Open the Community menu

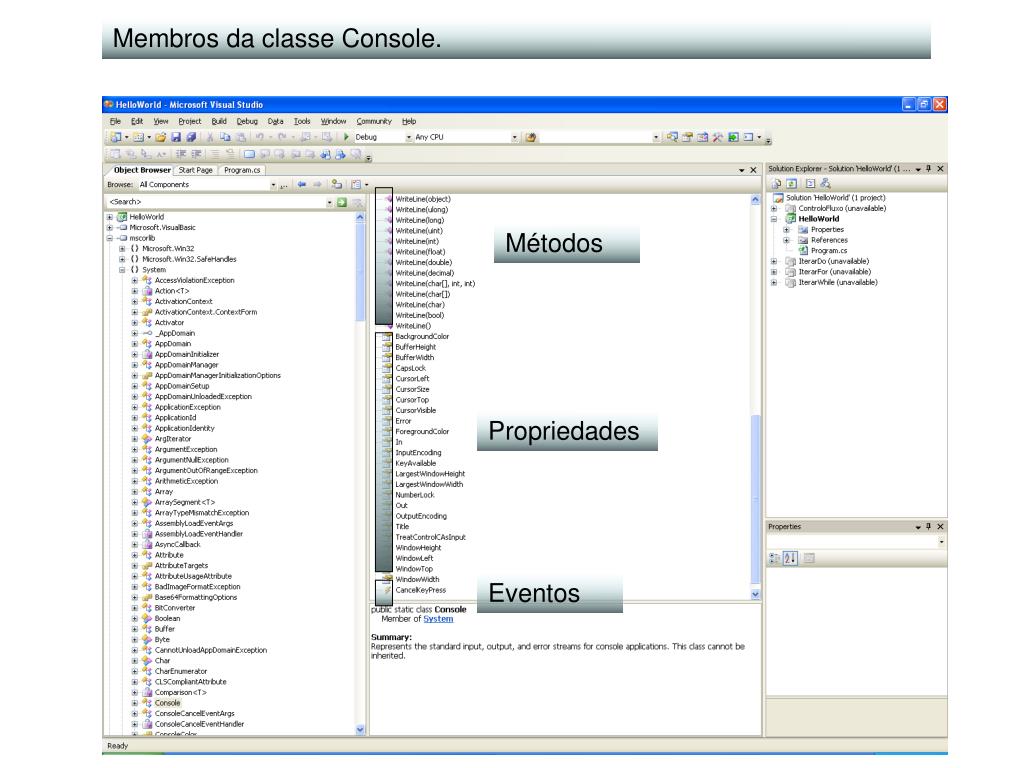374,121
